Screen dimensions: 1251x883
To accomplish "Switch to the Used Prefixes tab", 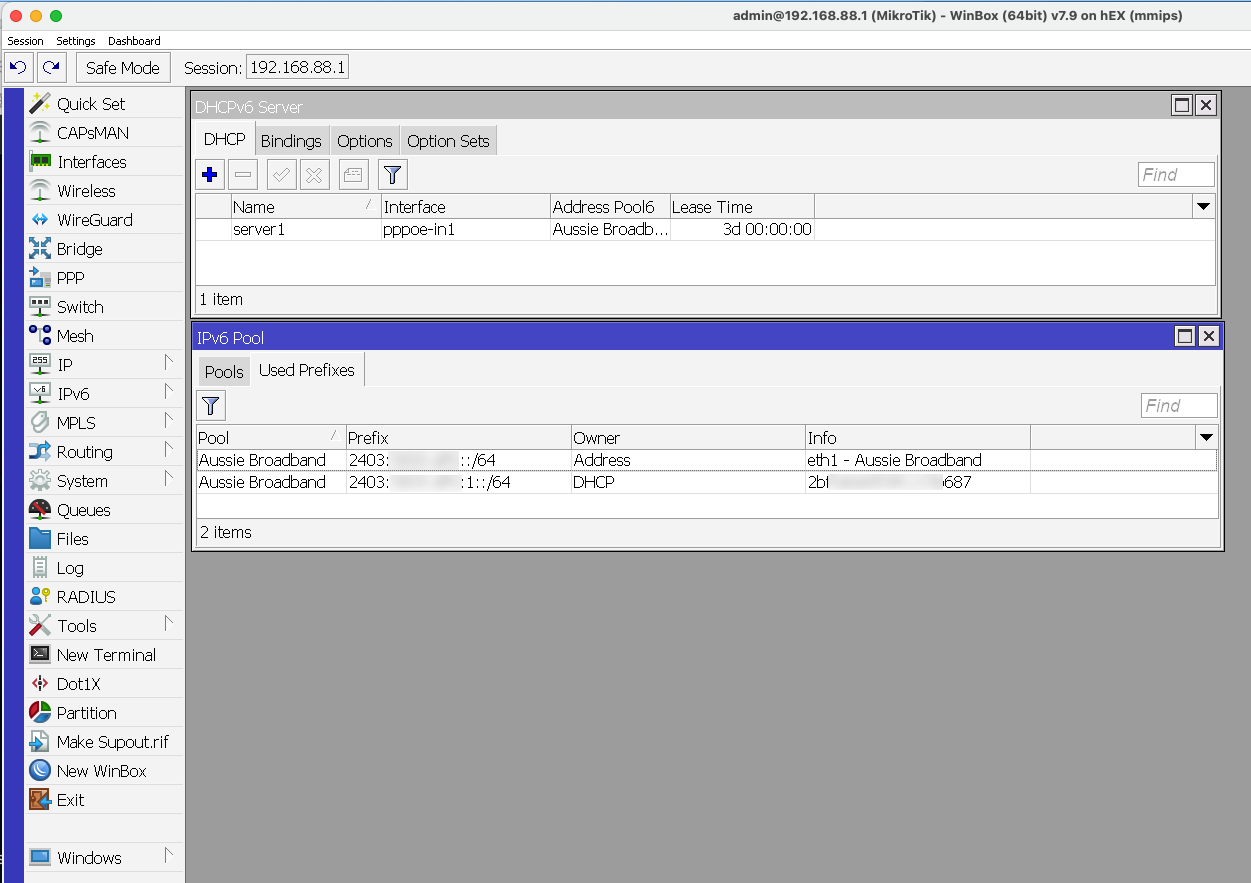I will (x=306, y=370).
